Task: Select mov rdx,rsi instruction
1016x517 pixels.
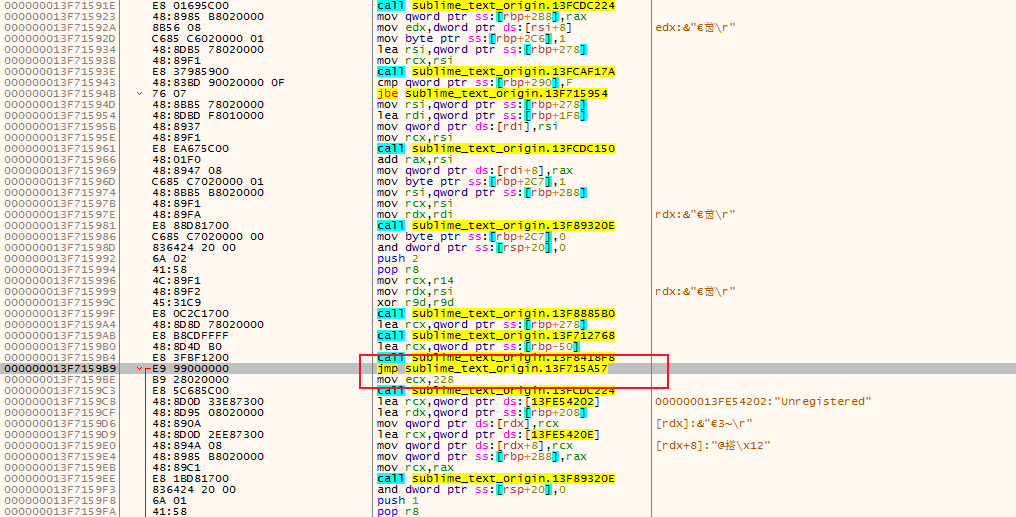Action: (x=415, y=292)
